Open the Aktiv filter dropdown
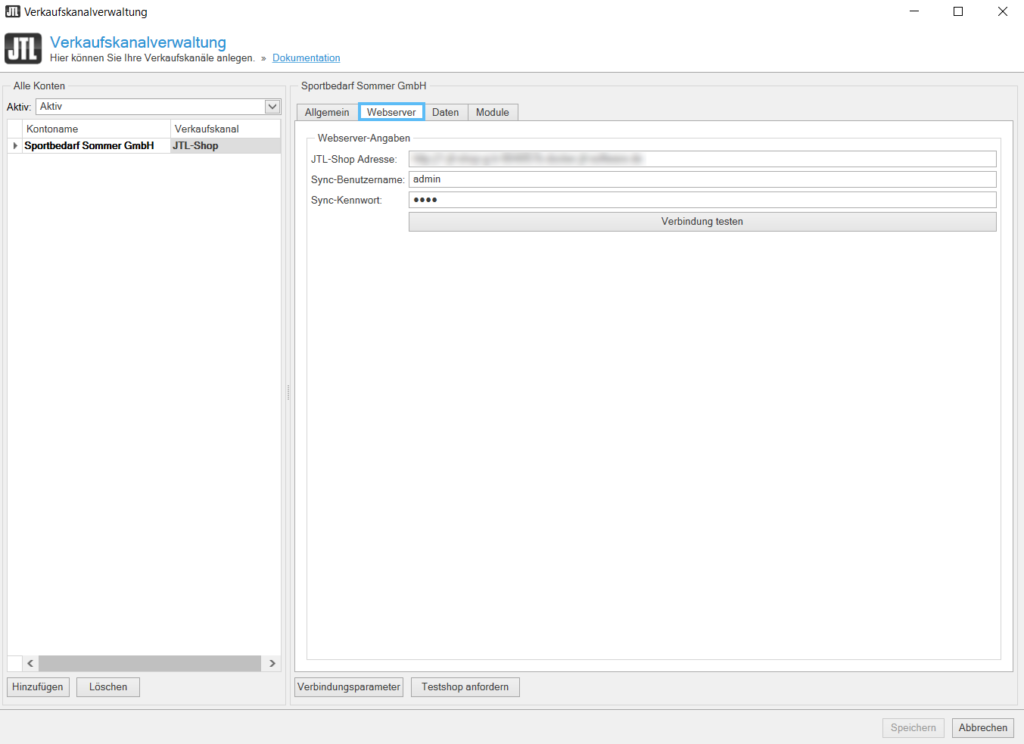Screen dimensions: 1024x744 pyautogui.click(x=271, y=106)
